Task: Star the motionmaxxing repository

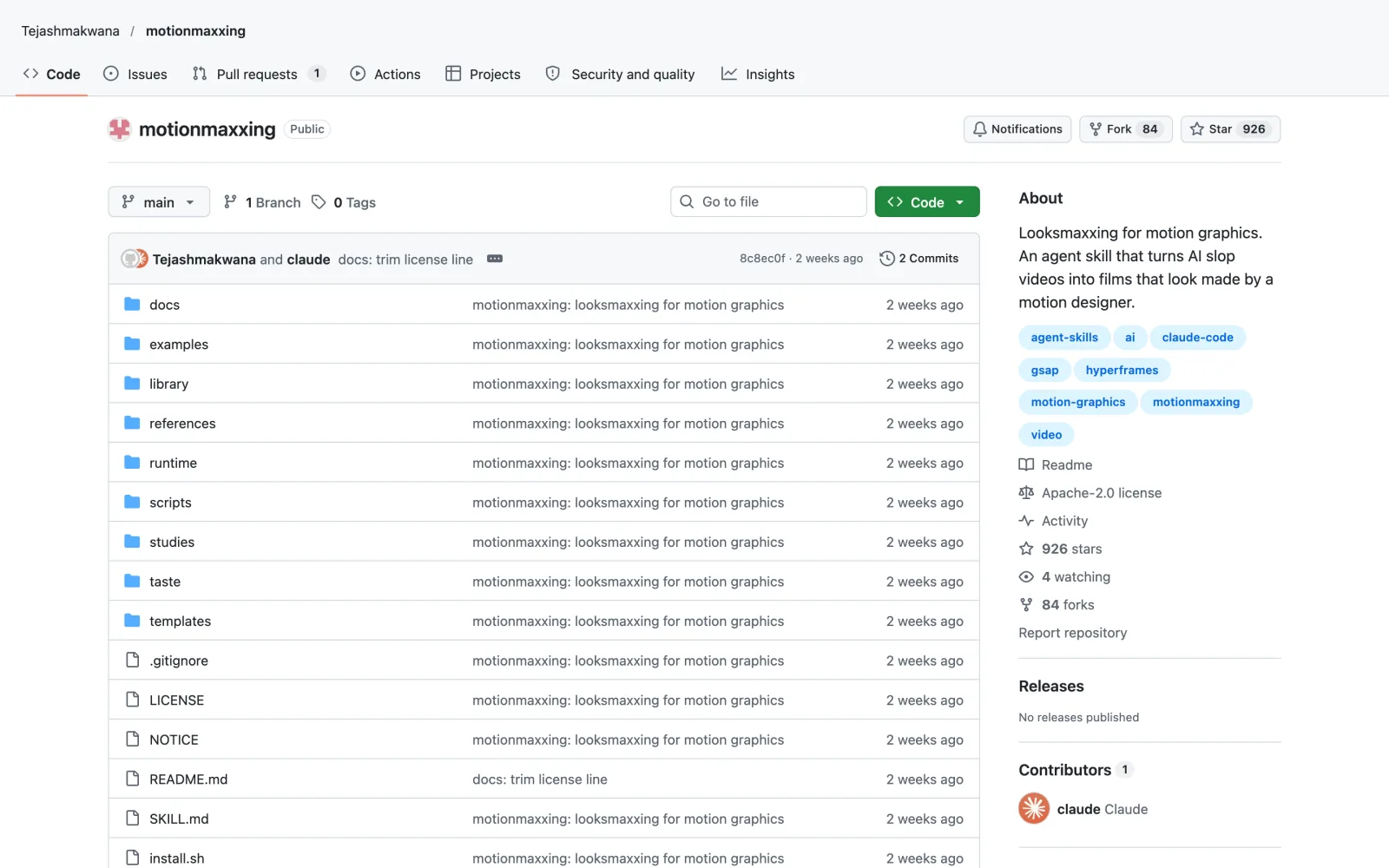Action: (x=1230, y=129)
